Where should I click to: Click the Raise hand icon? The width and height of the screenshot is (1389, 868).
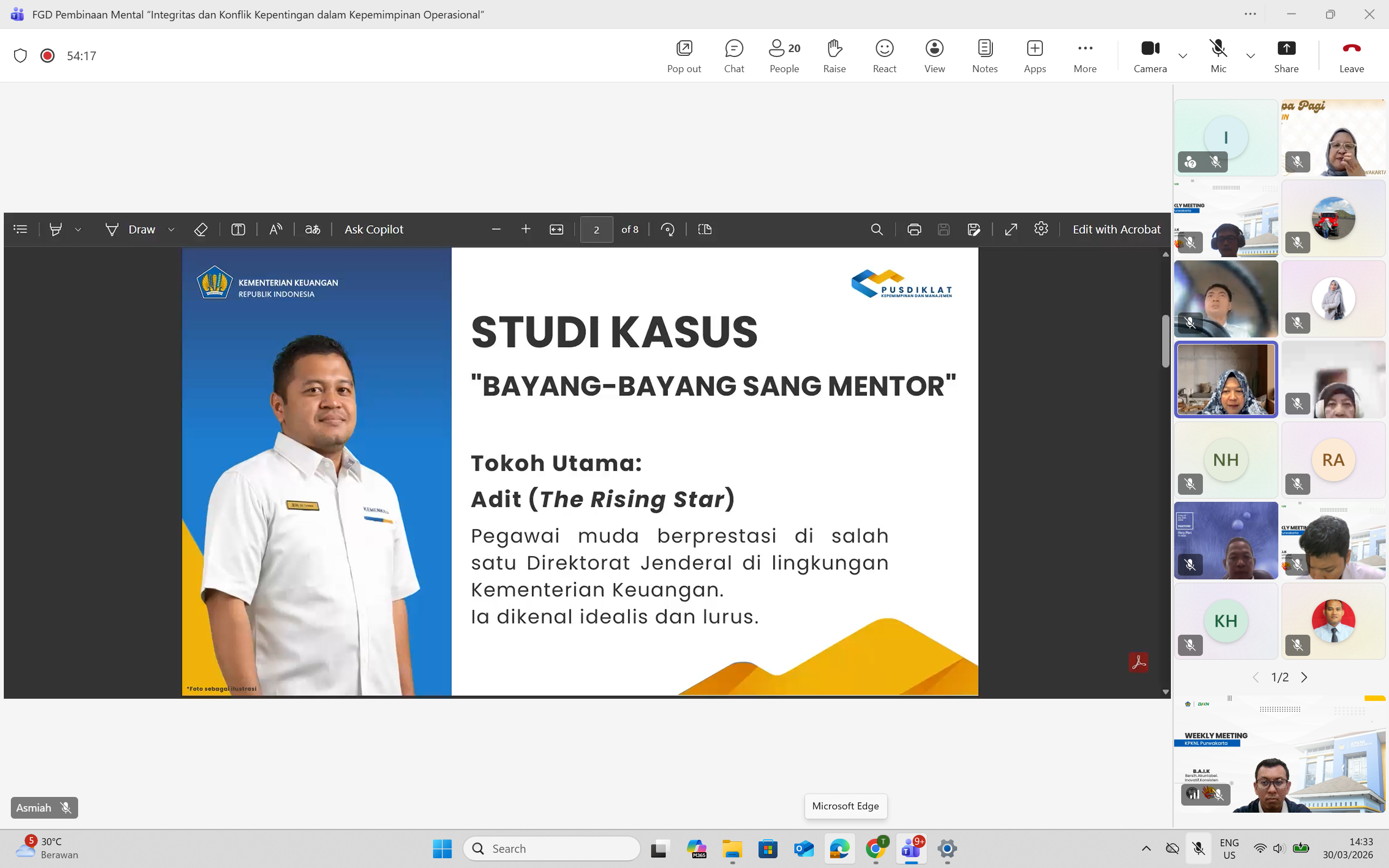pyautogui.click(x=834, y=49)
